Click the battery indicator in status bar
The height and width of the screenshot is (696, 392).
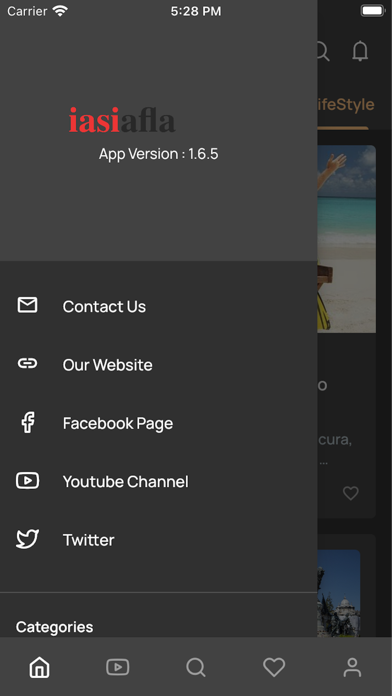pyautogui.click(x=372, y=11)
